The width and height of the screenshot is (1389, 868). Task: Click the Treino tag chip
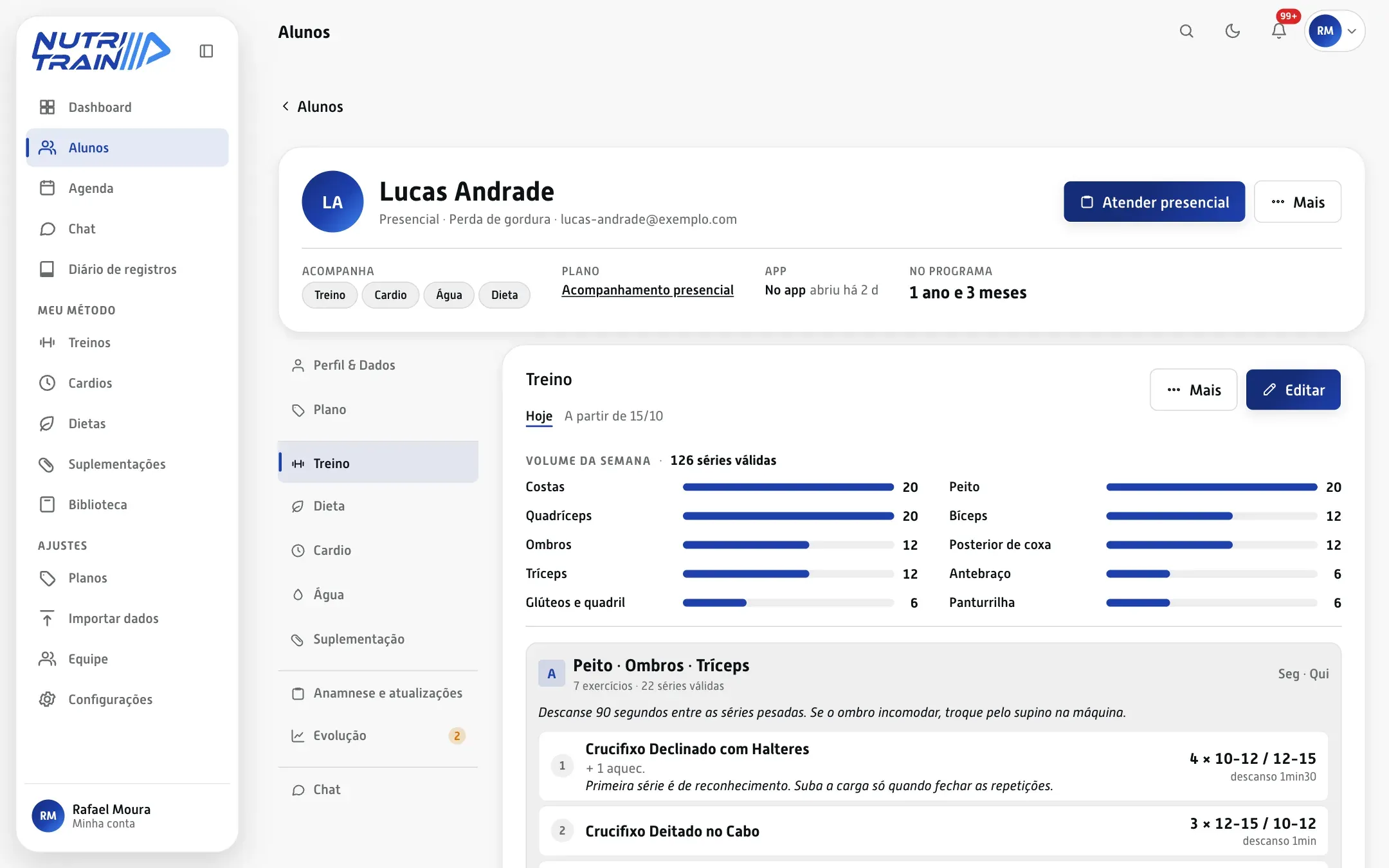[330, 295]
